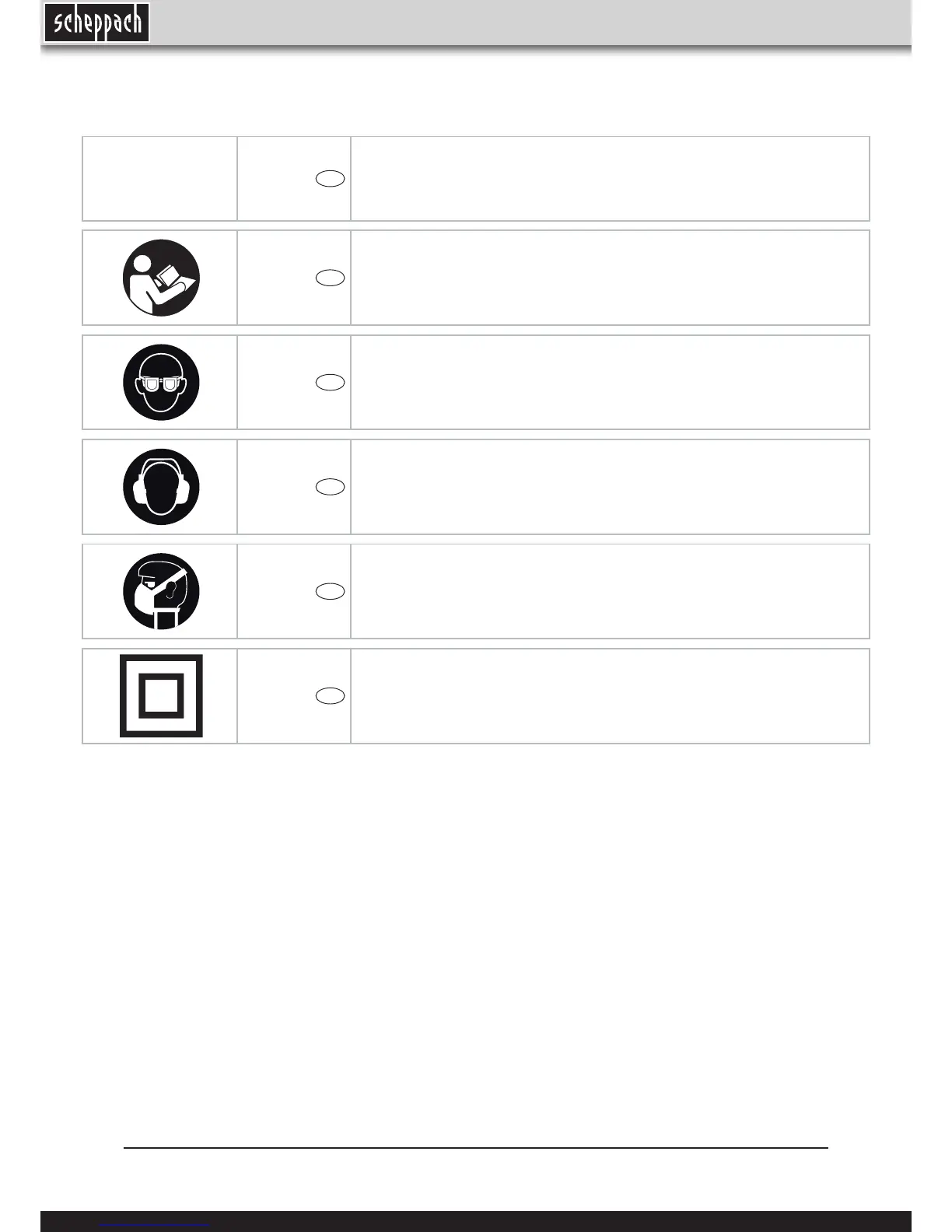Open the blue underlined link in footer
Screen dimensions: 952x1232
(156, 1225)
